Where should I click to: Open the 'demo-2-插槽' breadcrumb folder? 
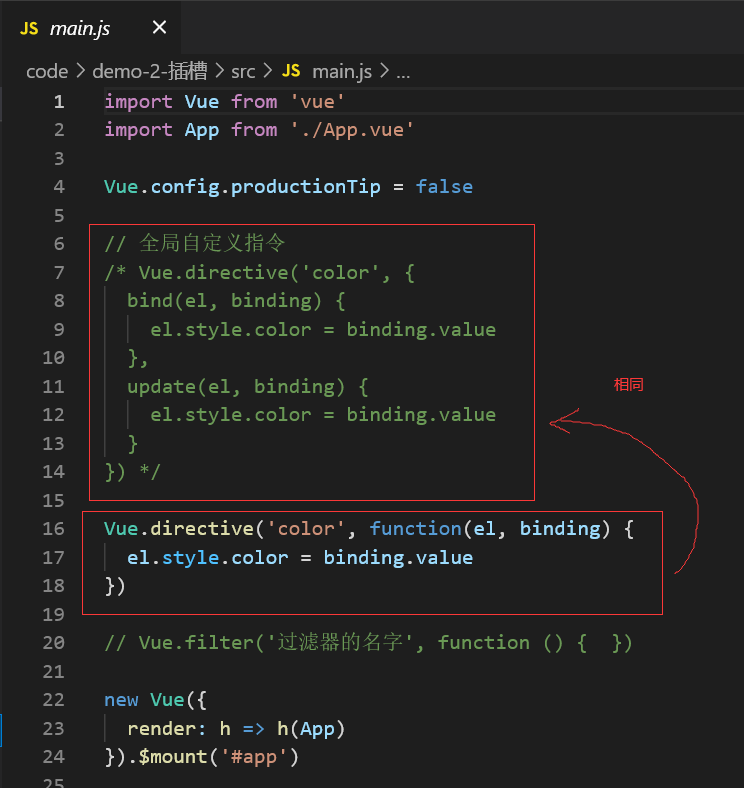click(149, 71)
